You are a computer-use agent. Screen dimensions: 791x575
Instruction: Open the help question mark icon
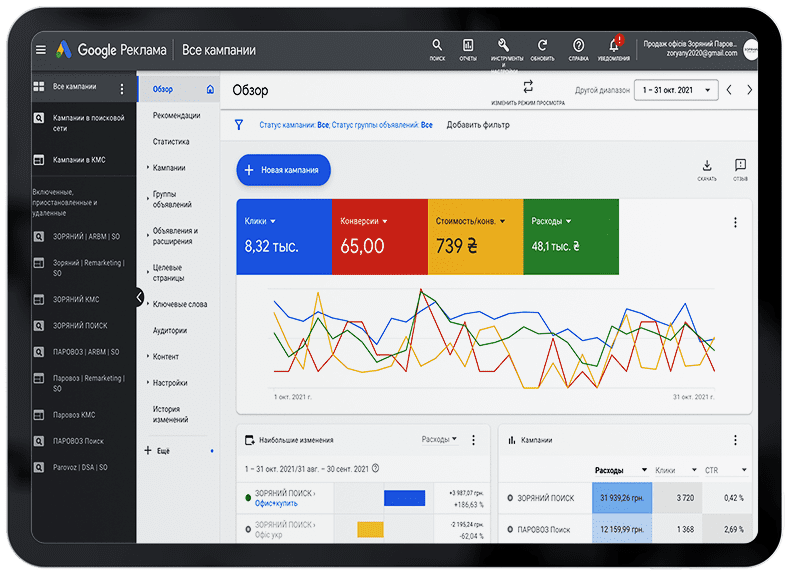578,46
